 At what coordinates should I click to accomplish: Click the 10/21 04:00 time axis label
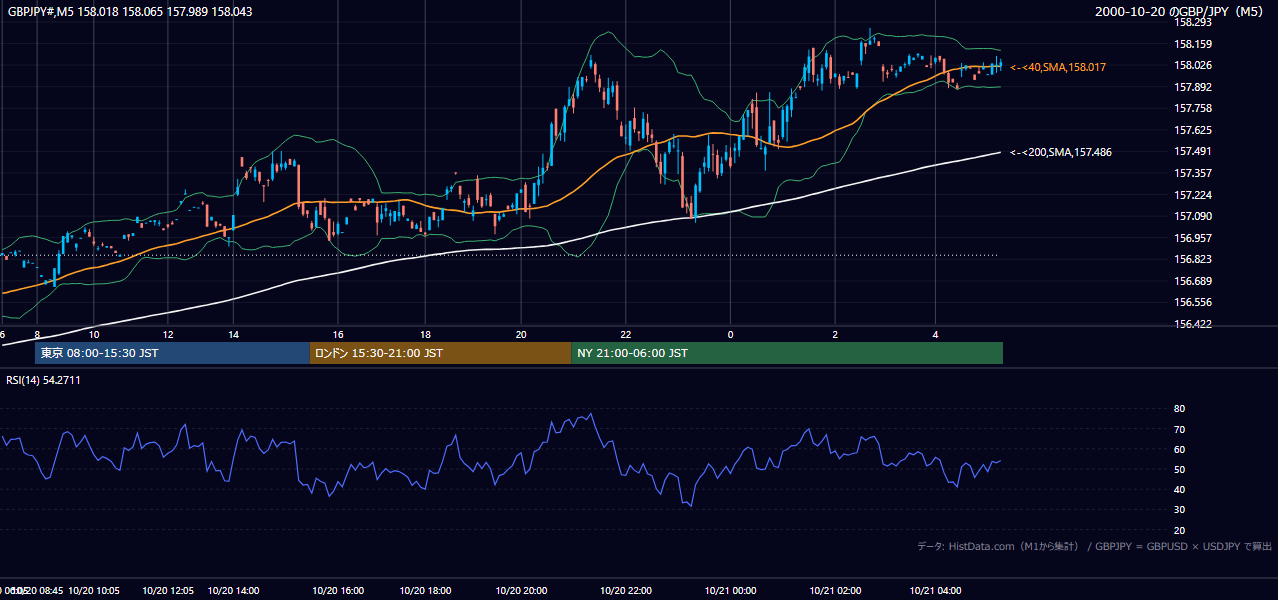pyautogui.click(x=936, y=591)
